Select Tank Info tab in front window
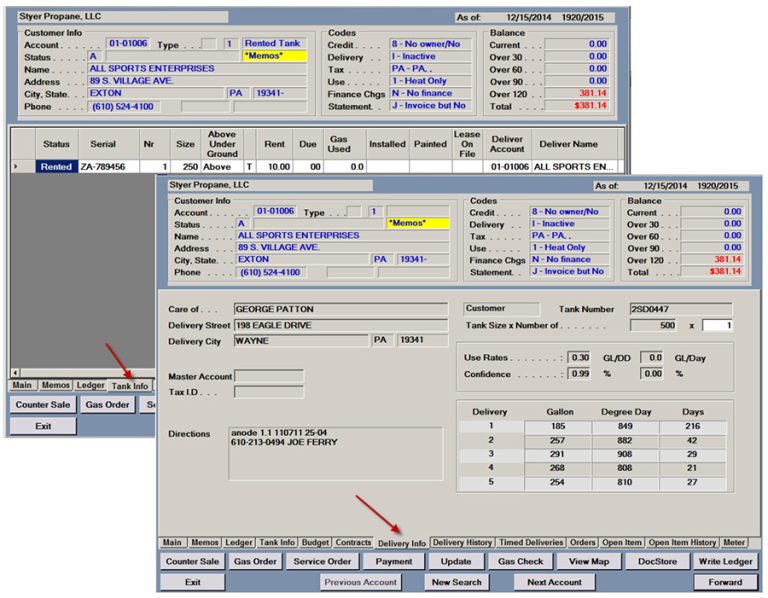Image resolution: width=768 pixels, height=598 pixels. coord(277,543)
